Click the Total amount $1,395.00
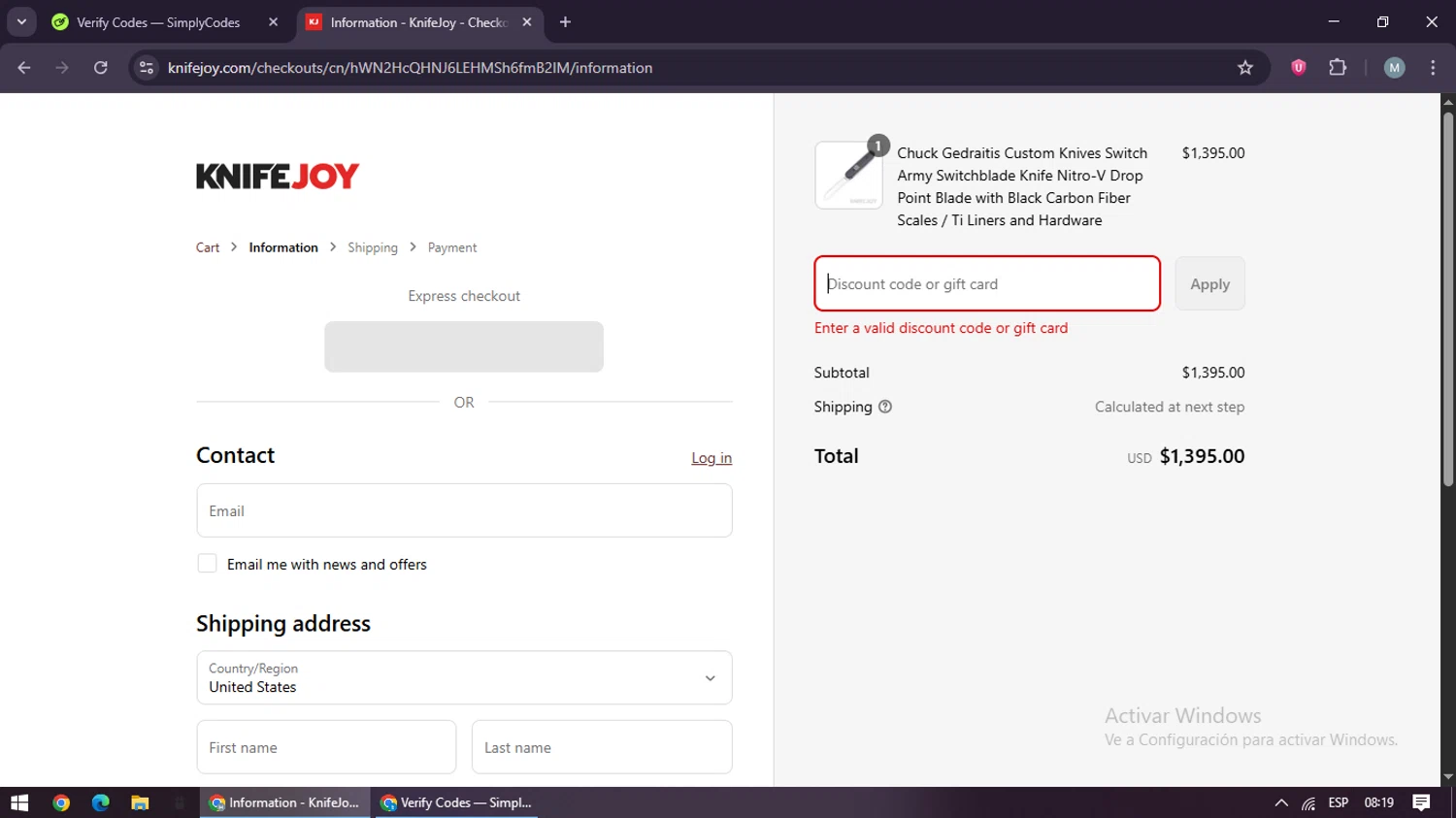The image size is (1456, 818). tap(1202, 456)
